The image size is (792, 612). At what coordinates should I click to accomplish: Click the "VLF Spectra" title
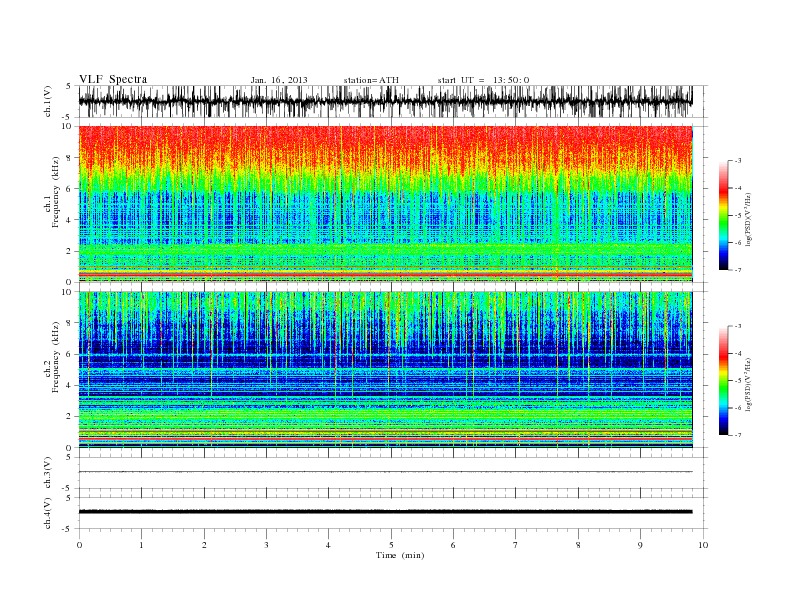113,79
